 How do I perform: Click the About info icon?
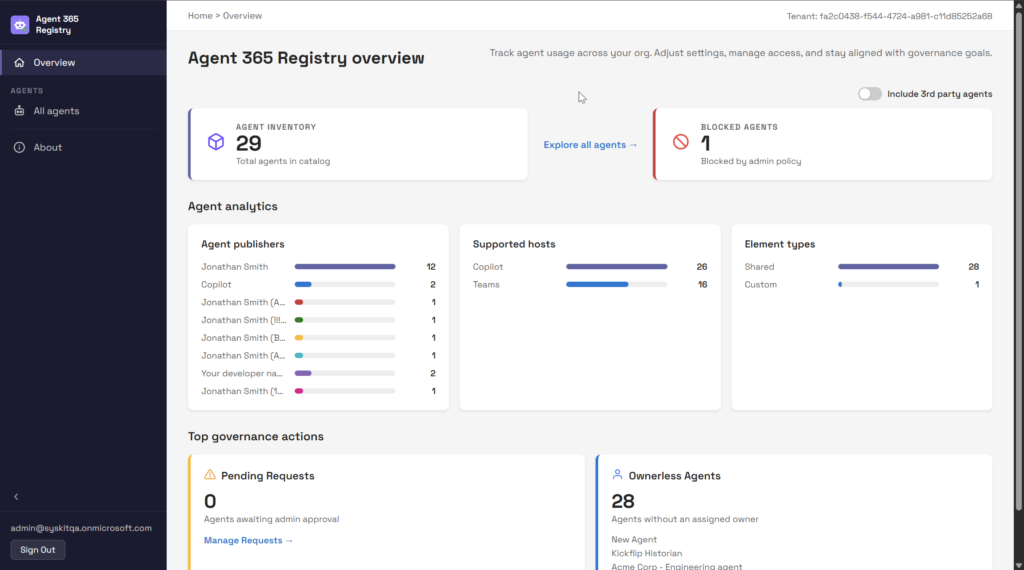pos(19,148)
